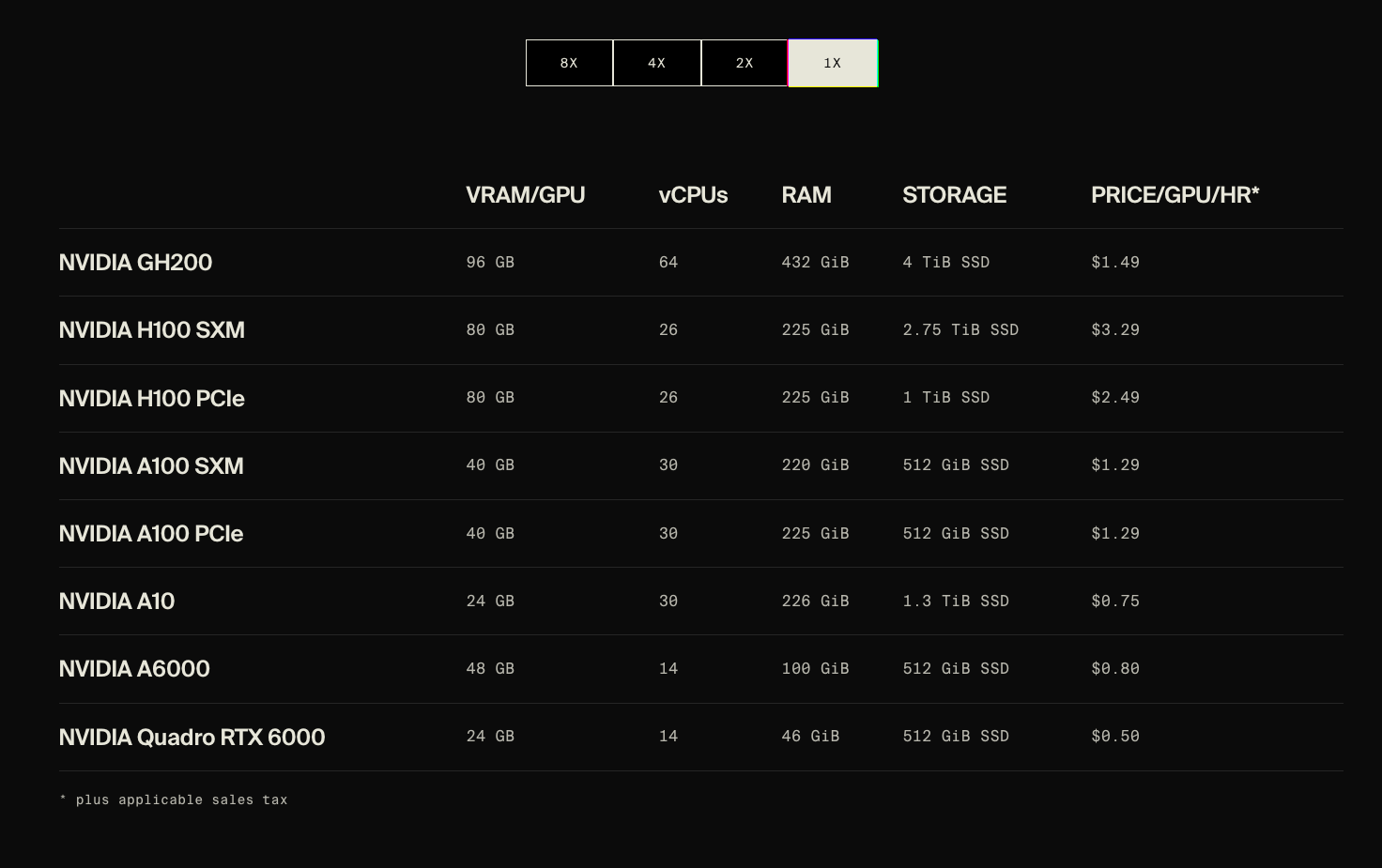Click the STORAGE column header

tap(955, 195)
